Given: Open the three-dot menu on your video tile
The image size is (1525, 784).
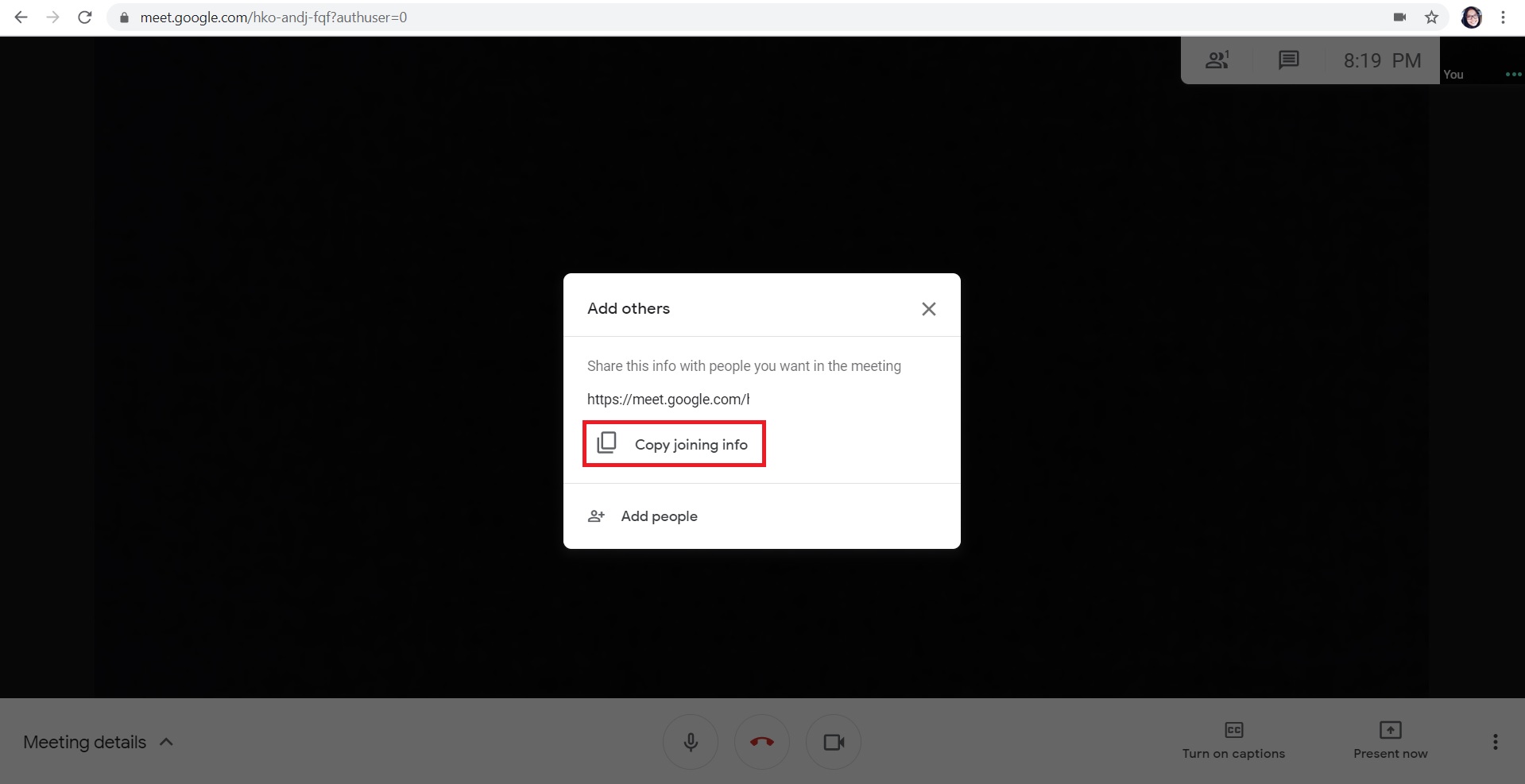Looking at the screenshot, I should pyautogui.click(x=1512, y=74).
